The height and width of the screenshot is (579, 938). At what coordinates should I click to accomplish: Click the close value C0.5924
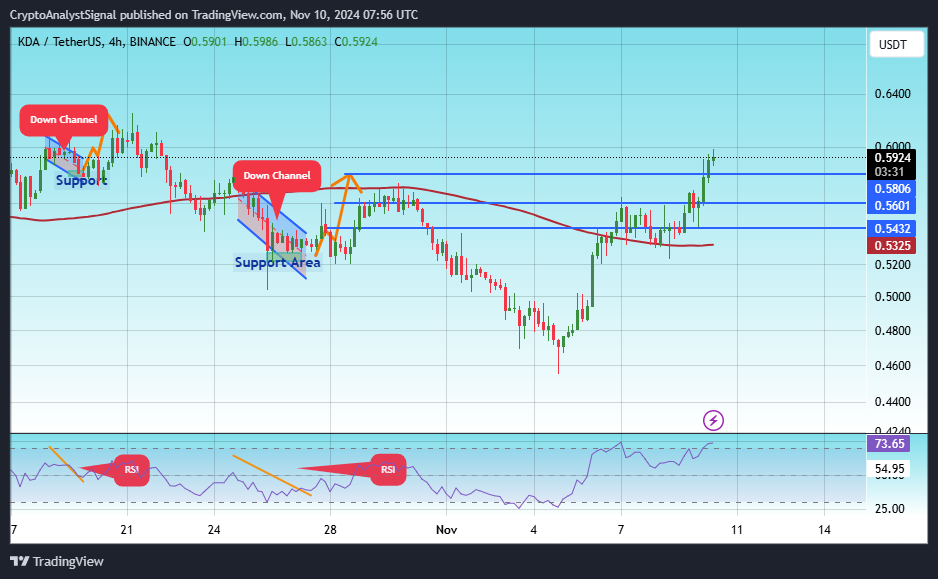tap(356, 42)
